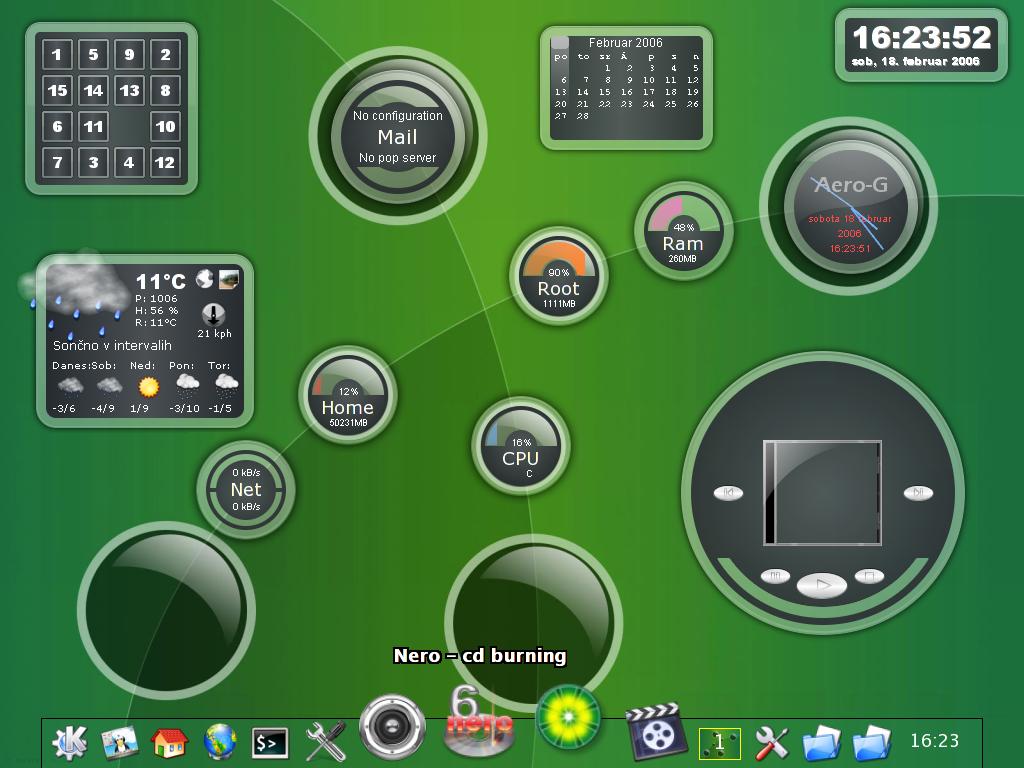The height and width of the screenshot is (768, 1024).
Task: Move puzzle tile 12
Action: [165, 162]
